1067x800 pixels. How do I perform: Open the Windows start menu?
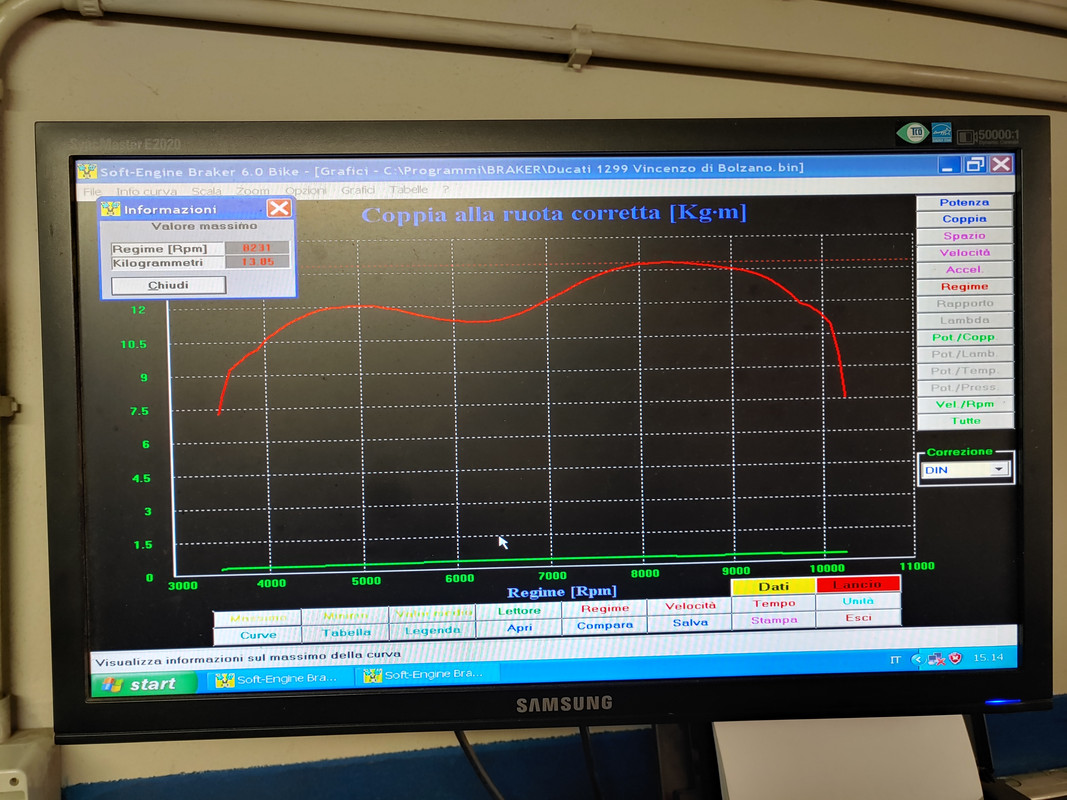[x=144, y=684]
